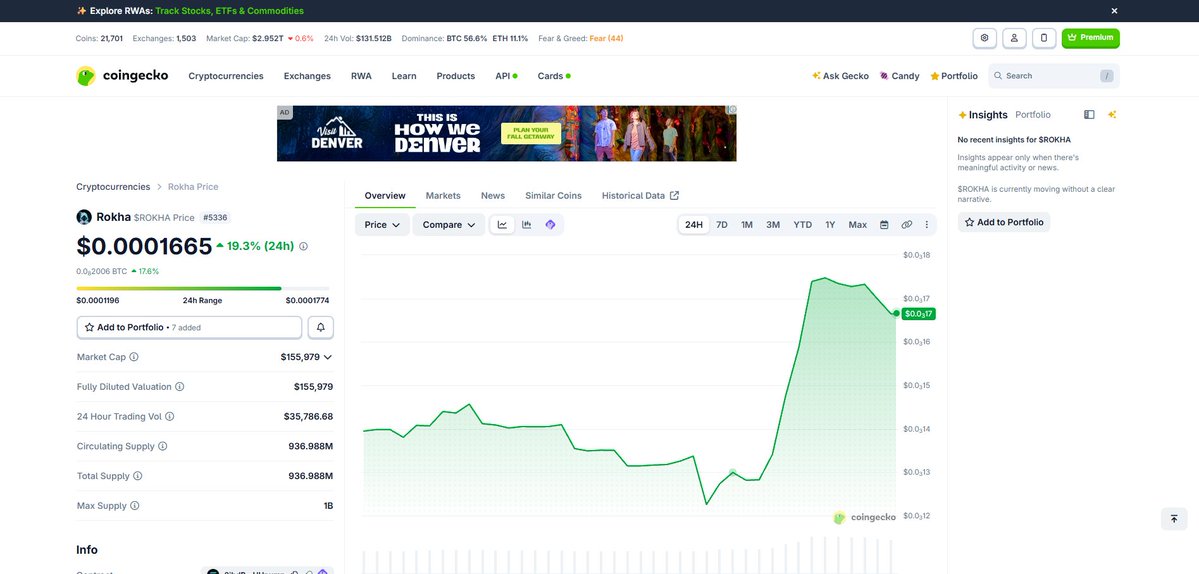Click the Track Stocks, ETFs & Commodities link
The image size is (1199, 574).
(x=229, y=11)
